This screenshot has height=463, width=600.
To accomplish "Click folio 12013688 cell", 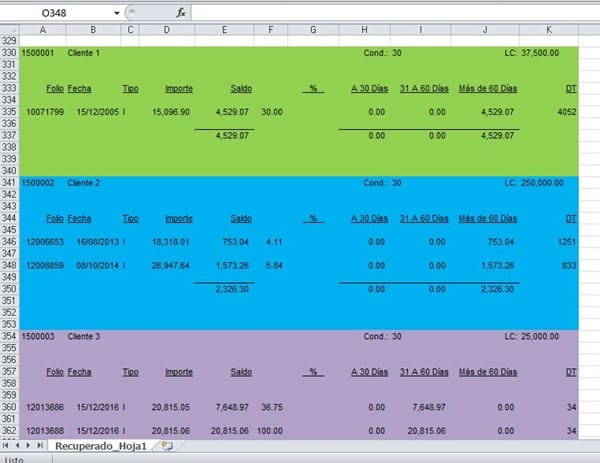I will (x=45, y=431).
